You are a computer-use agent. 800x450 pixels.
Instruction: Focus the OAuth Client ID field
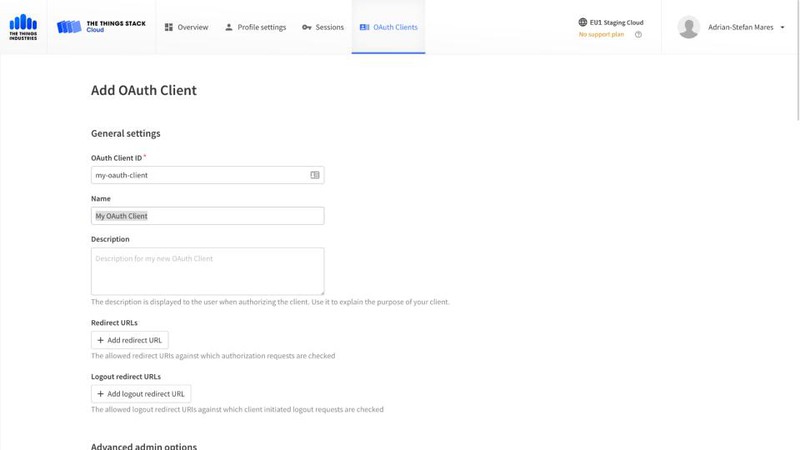pyautogui.click(x=198, y=175)
